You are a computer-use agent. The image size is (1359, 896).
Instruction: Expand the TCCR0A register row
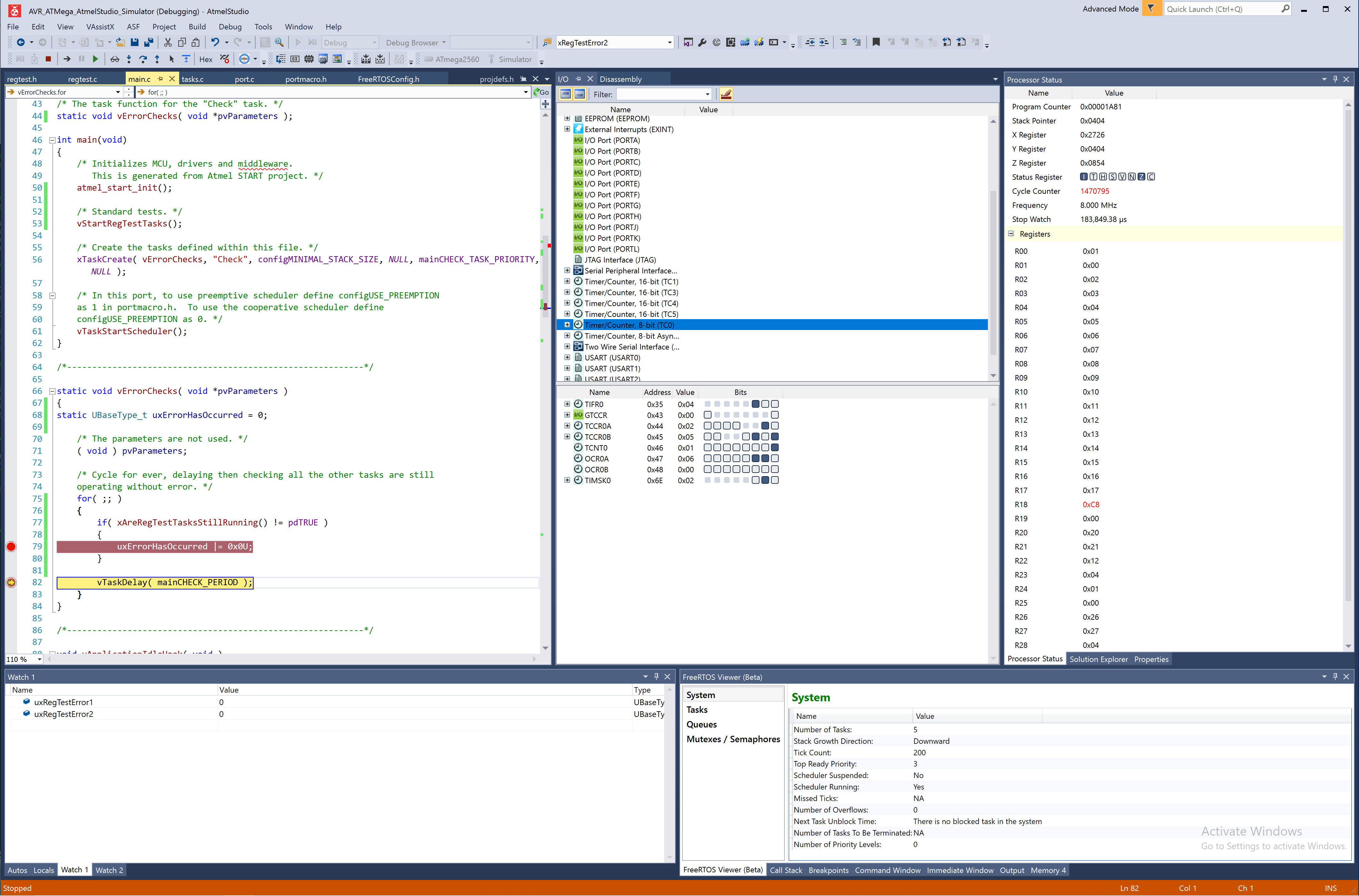[x=567, y=426]
